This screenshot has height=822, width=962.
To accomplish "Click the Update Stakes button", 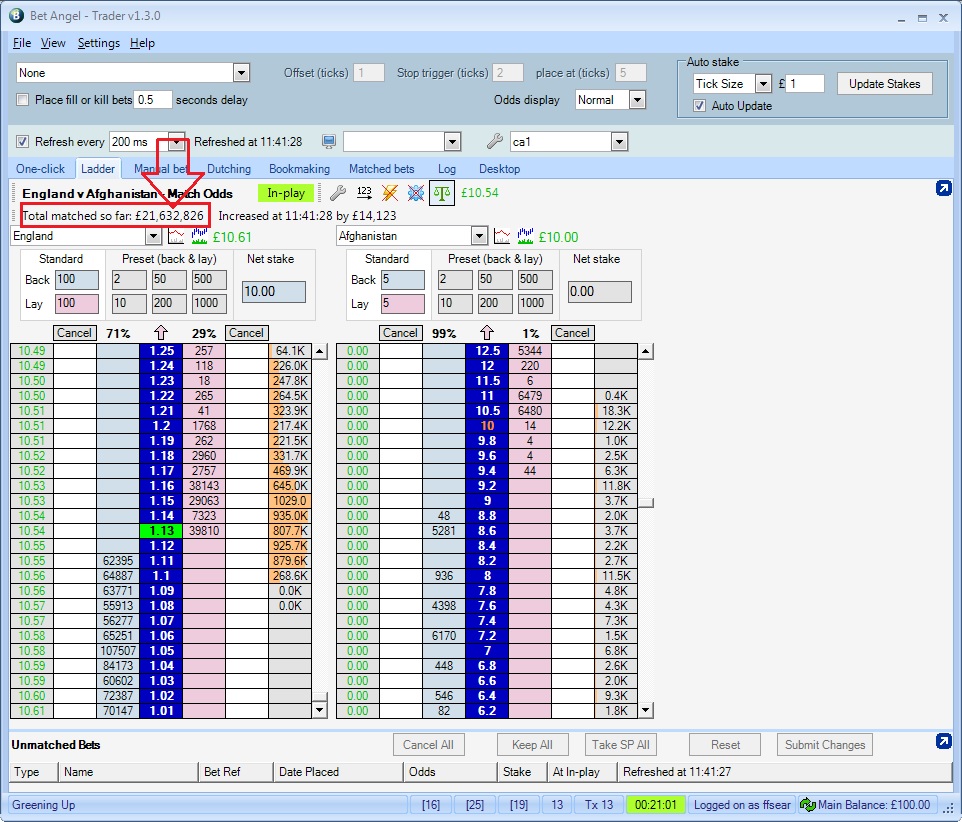I will tap(884, 83).
